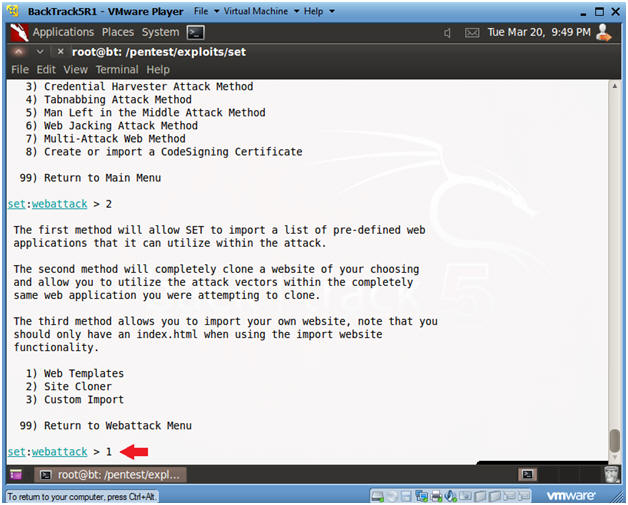Click the VMware printer status icon
This screenshot has width=628, height=505.
(436, 497)
